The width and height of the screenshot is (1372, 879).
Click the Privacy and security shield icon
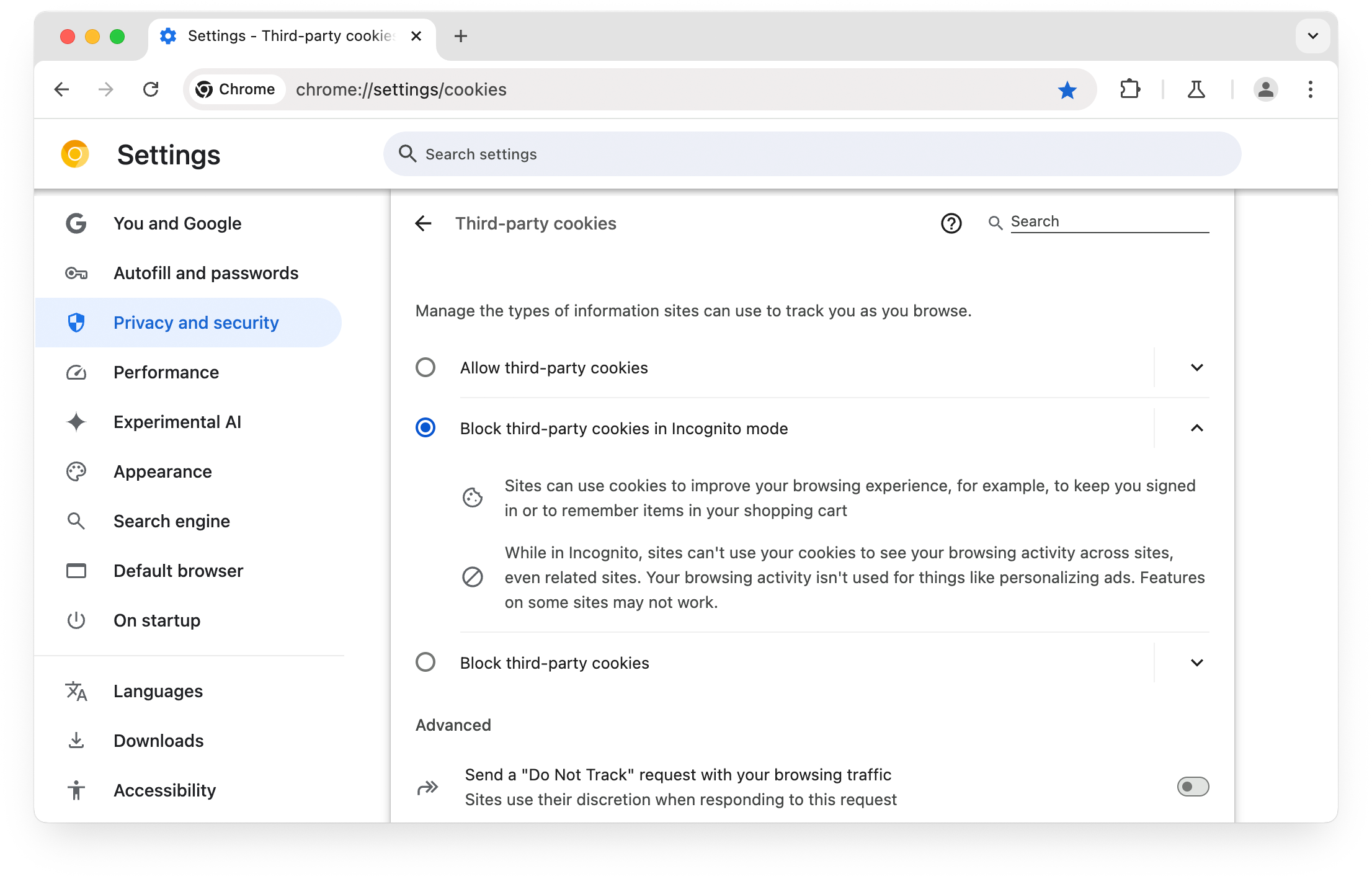[76, 322]
